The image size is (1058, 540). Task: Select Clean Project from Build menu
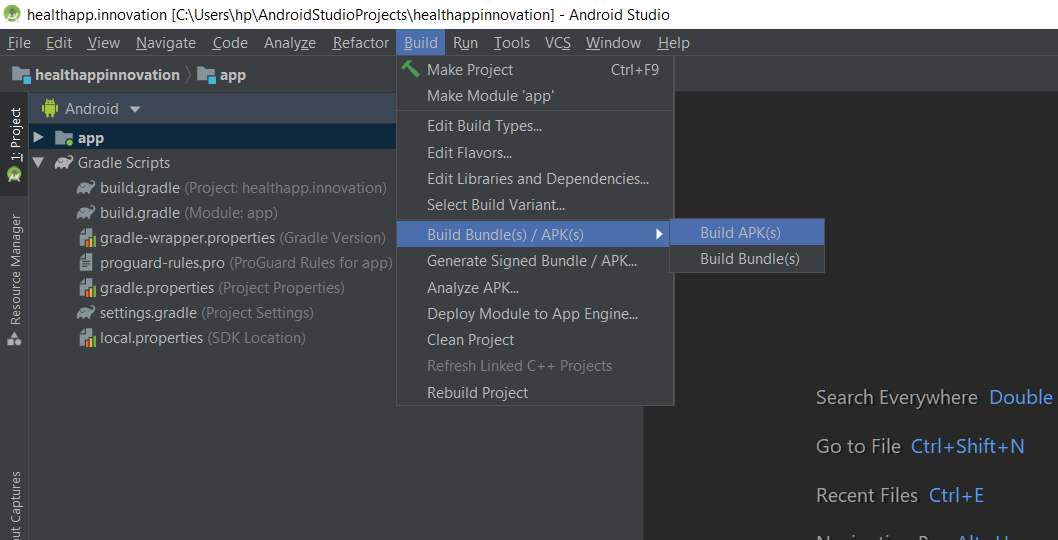click(x=470, y=340)
